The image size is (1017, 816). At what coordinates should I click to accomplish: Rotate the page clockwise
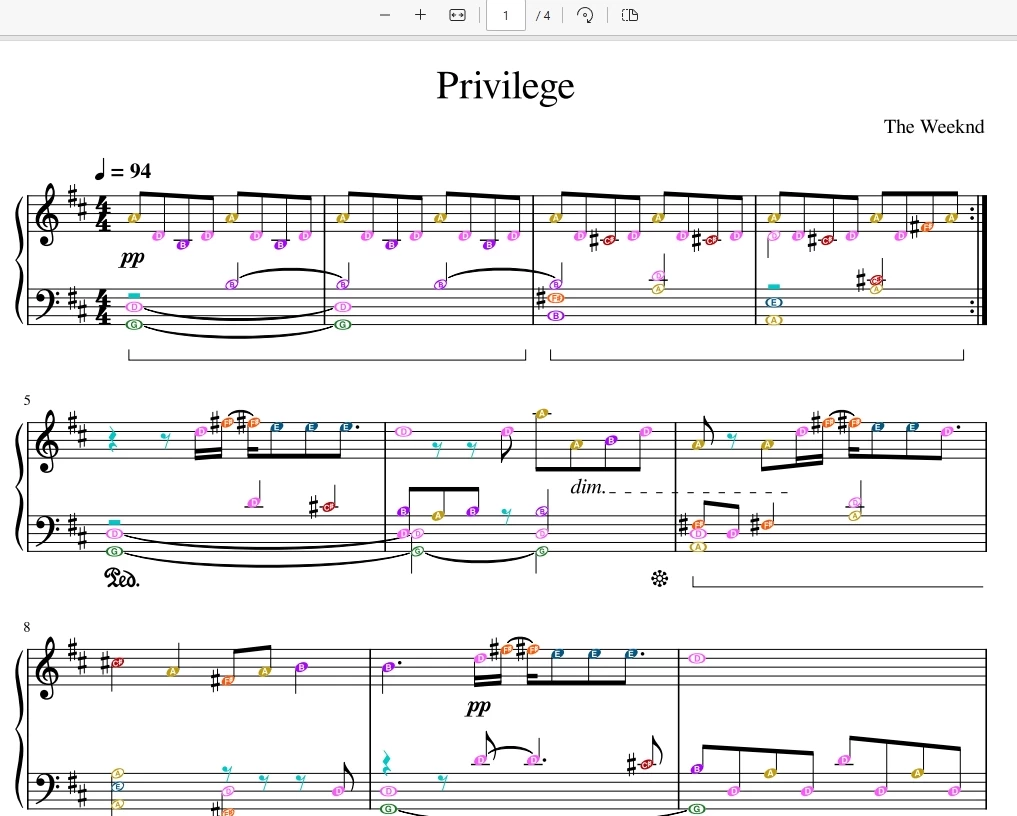pos(585,15)
